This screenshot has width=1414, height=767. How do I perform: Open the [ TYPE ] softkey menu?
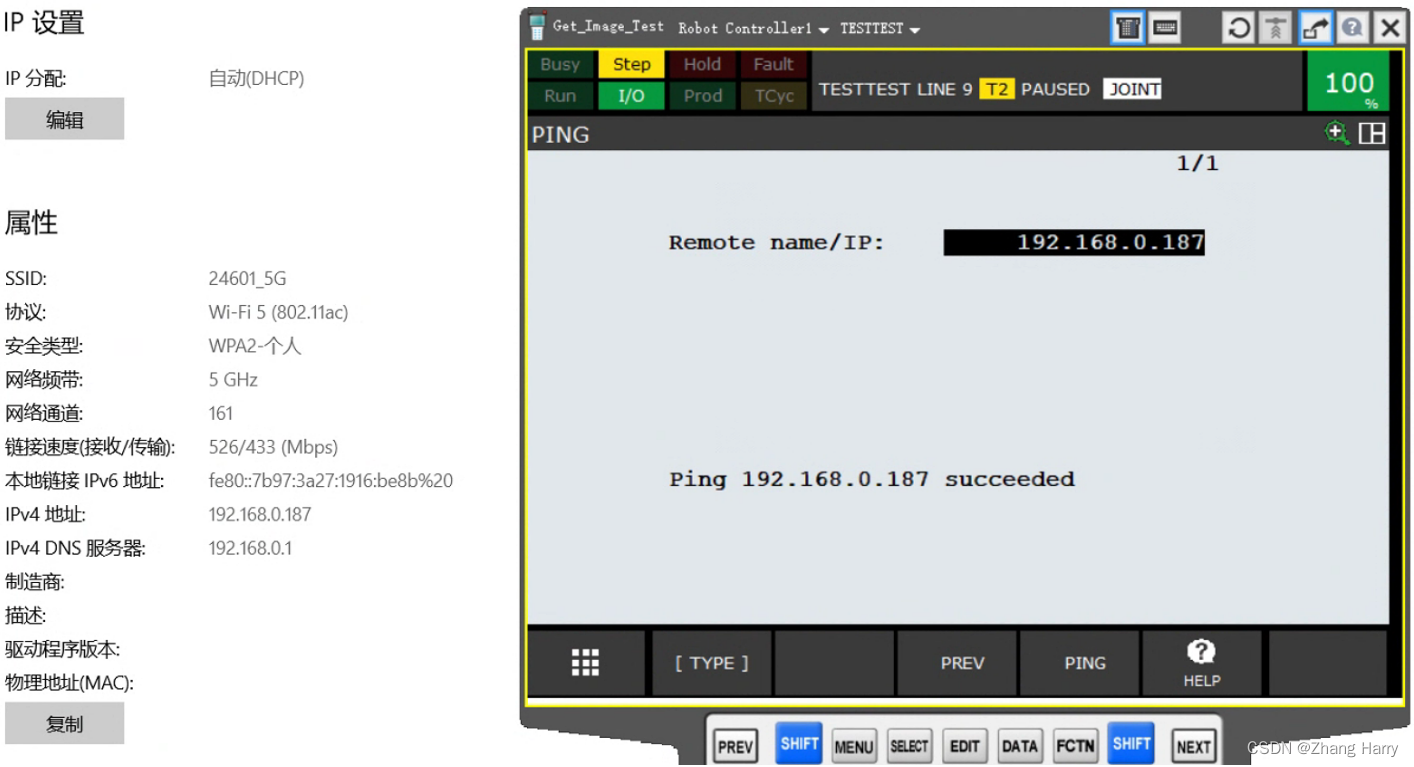(712, 663)
